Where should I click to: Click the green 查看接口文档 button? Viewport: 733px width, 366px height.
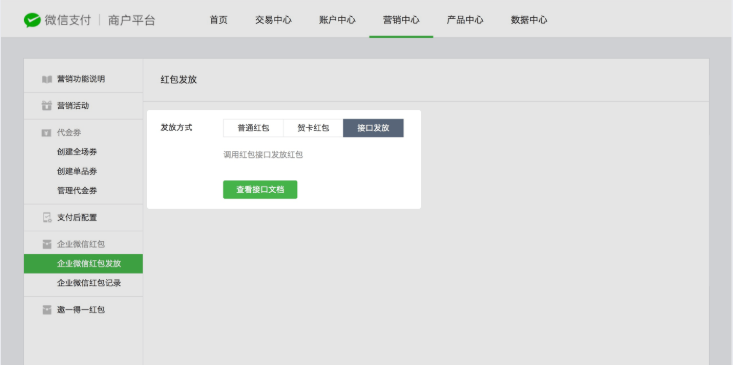coord(260,190)
